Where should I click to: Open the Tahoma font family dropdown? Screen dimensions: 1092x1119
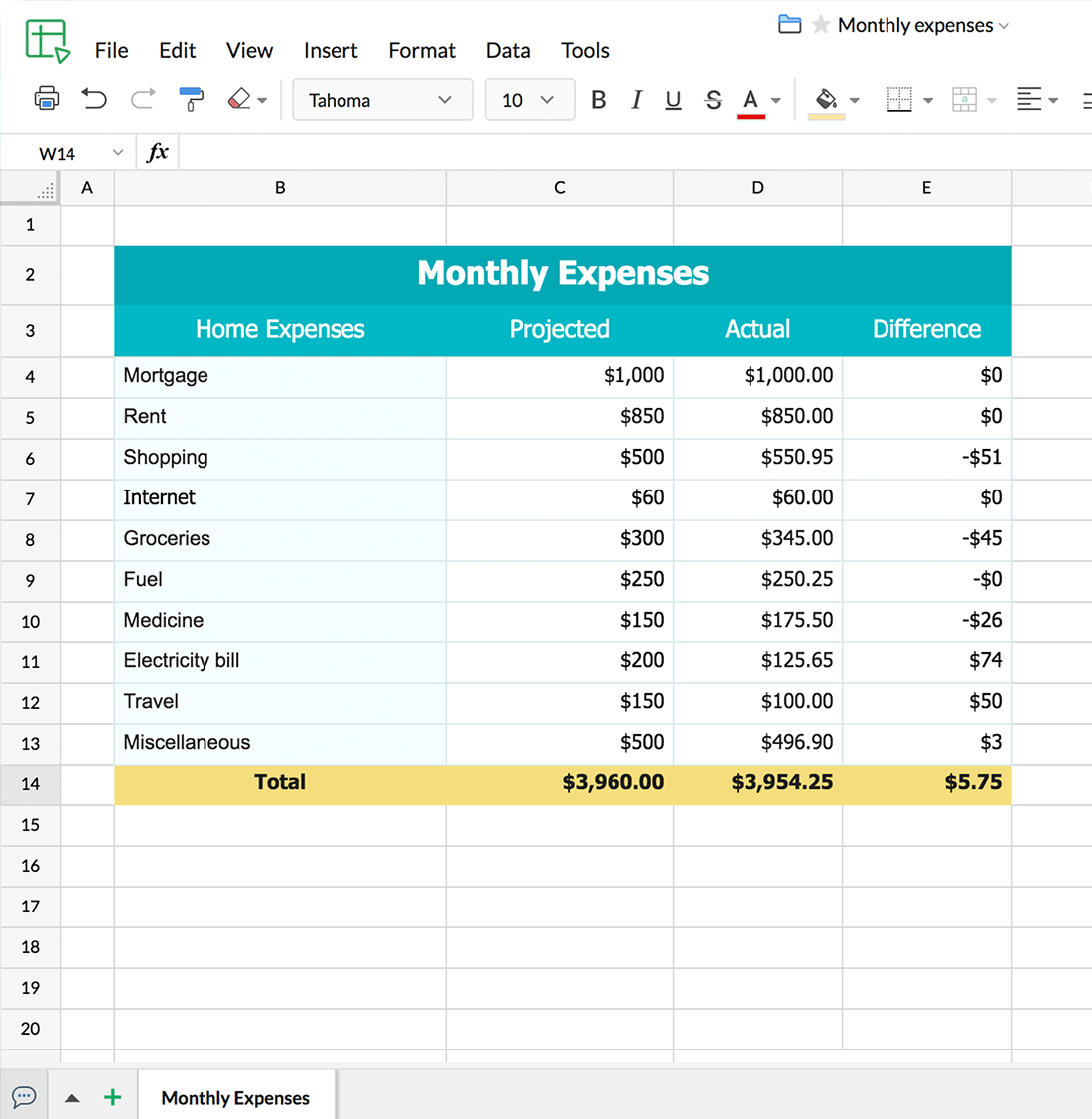(381, 100)
